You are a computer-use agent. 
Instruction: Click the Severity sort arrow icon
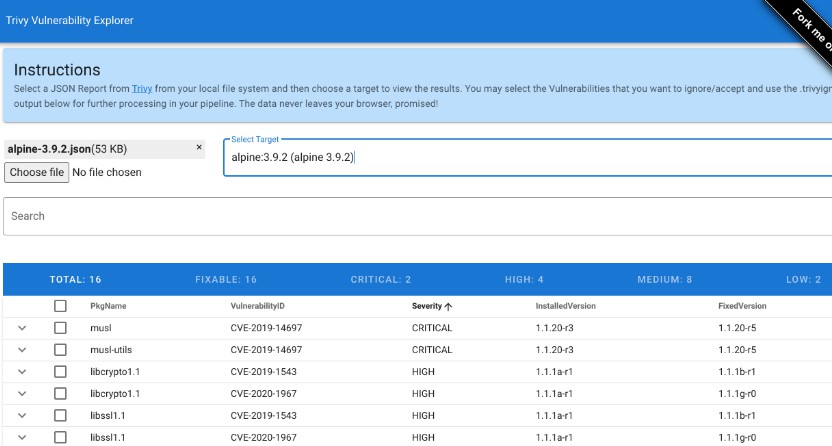tap(449, 306)
